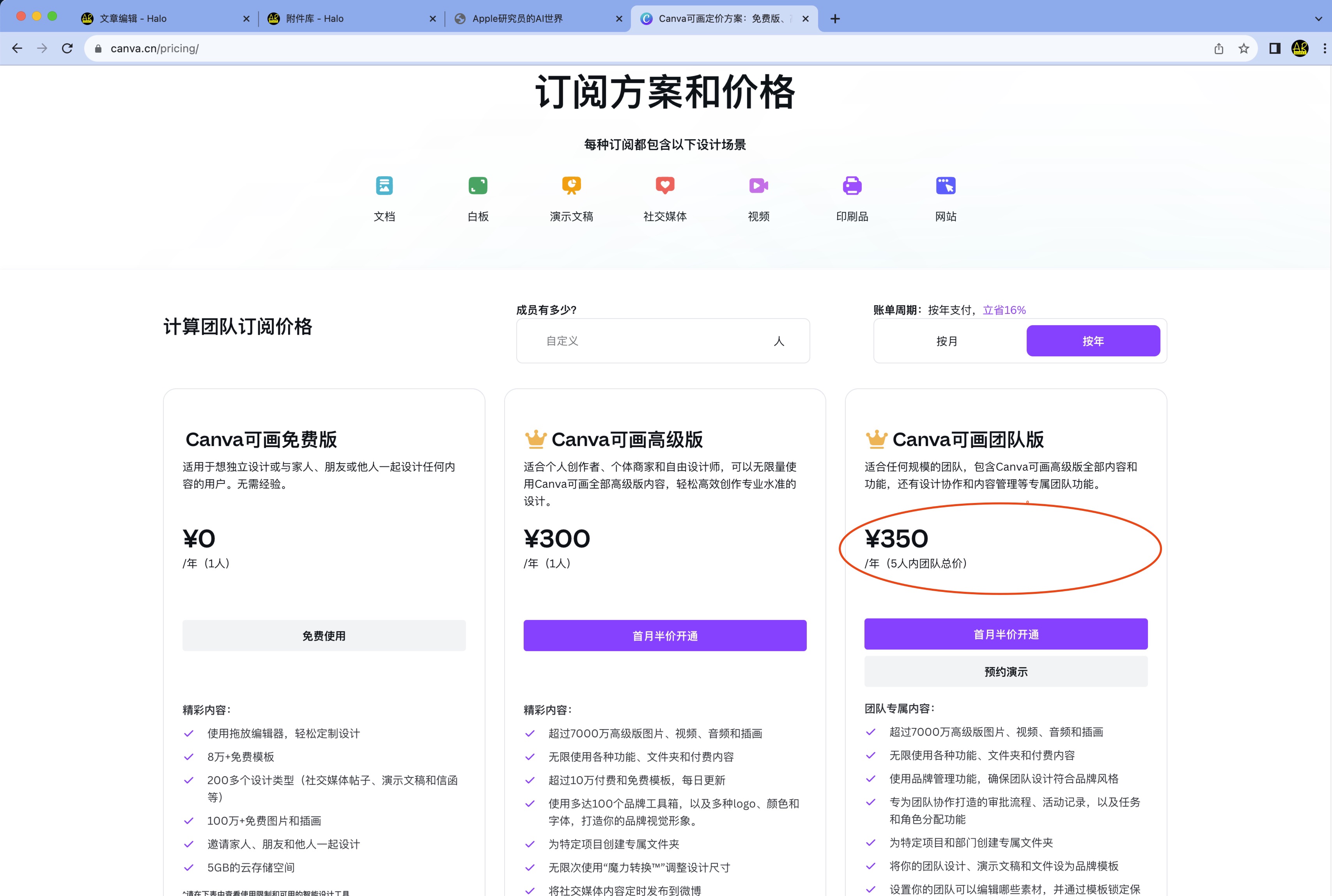Close the Canva pricing tab
Viewport: 1332px width, 896px height.
pyautogui.click(x=805, y=19)
